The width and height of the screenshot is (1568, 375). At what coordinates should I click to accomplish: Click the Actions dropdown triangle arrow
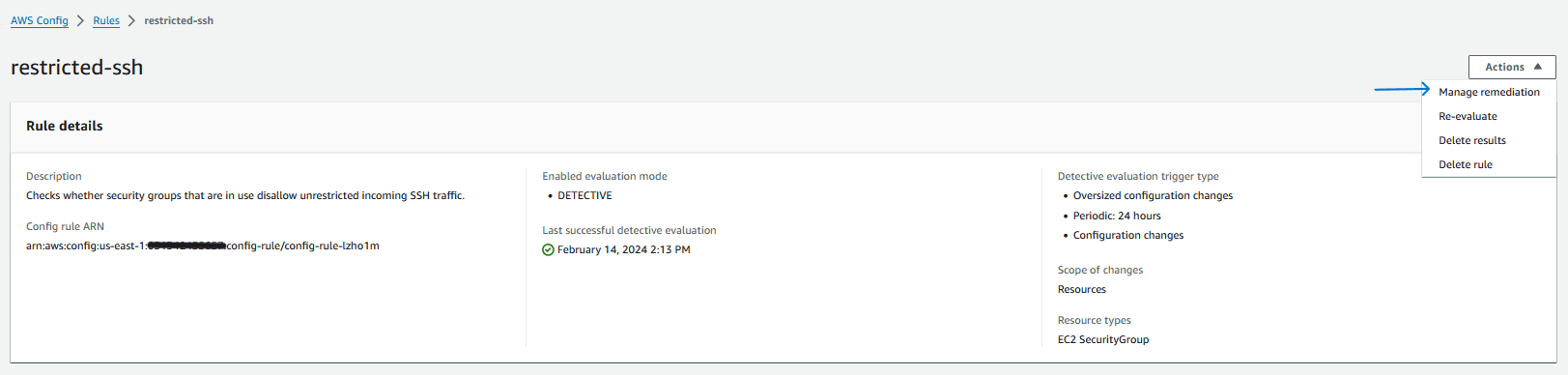coord(1537,67)
